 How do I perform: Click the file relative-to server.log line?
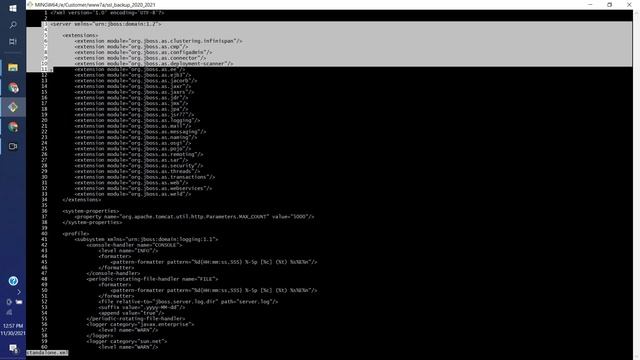[x=188, y=302]
